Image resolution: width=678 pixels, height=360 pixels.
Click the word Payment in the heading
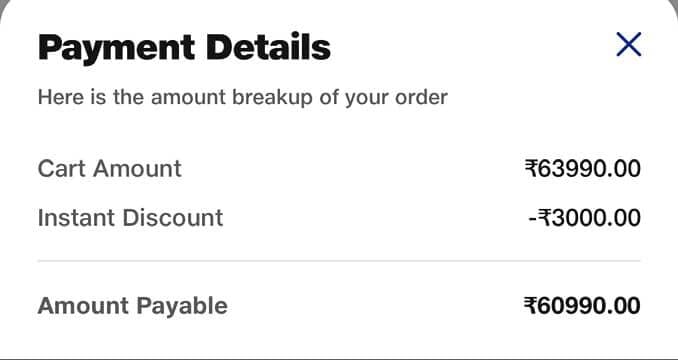click(116, 48)
